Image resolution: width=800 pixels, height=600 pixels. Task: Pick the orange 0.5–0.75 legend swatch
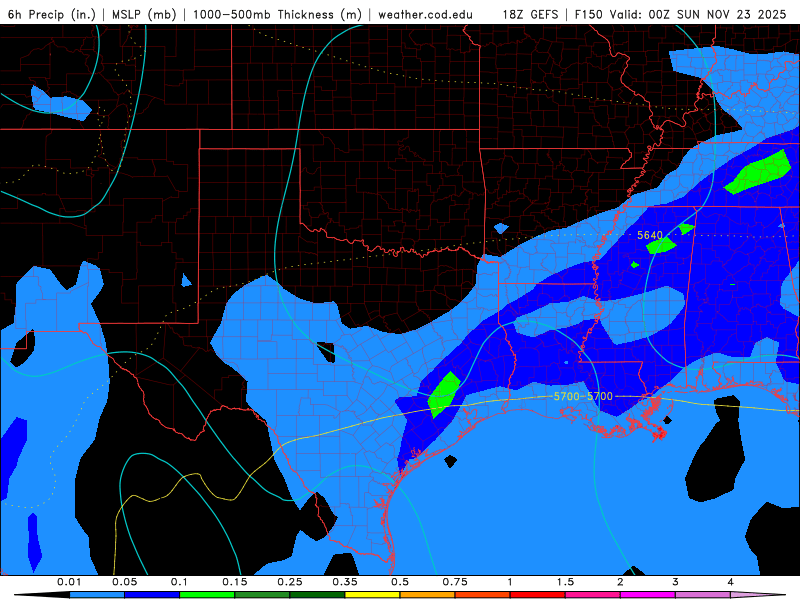(428, 595)
